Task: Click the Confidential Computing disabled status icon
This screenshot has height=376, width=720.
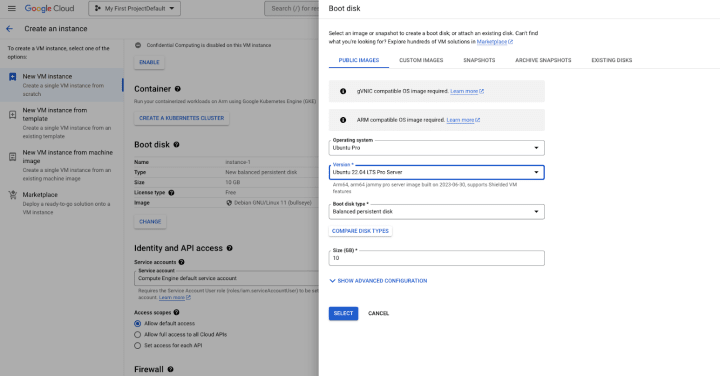Action: pyautogui.click(x=138, y=45)
